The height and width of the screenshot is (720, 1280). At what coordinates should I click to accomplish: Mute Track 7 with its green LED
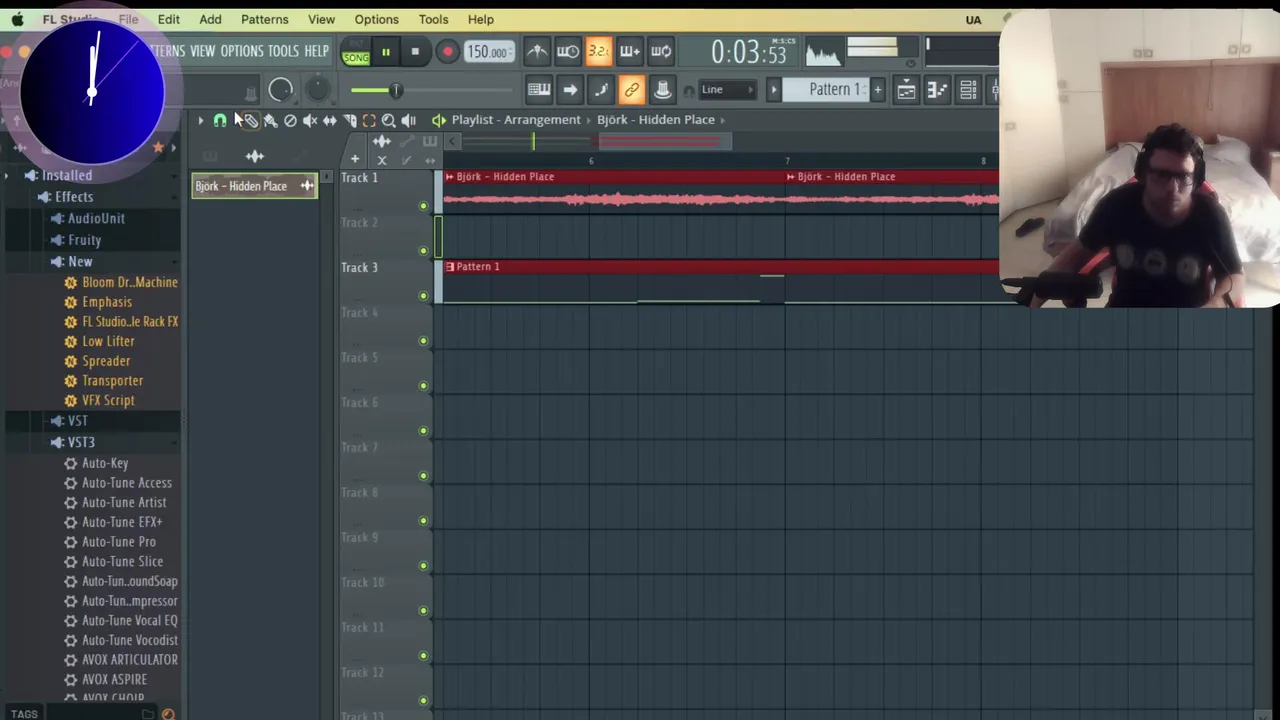pyautogui.click(x=423, y=476)
